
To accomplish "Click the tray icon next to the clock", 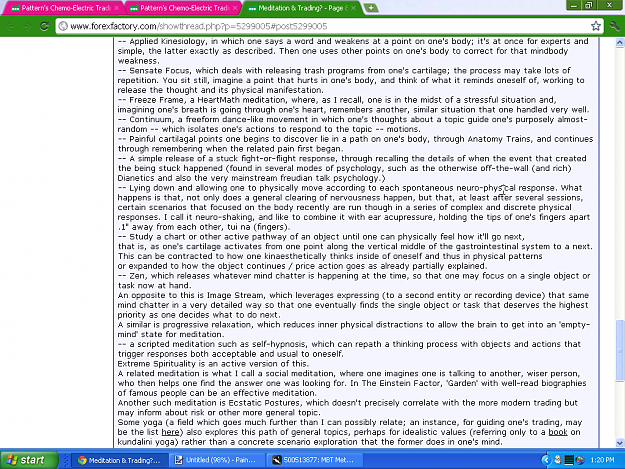I will 580,460.
